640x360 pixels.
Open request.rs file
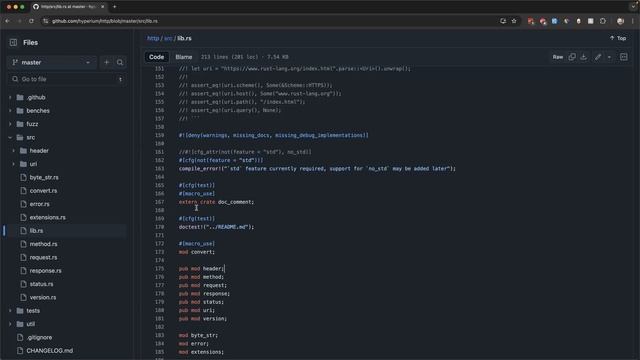point(43,258)
